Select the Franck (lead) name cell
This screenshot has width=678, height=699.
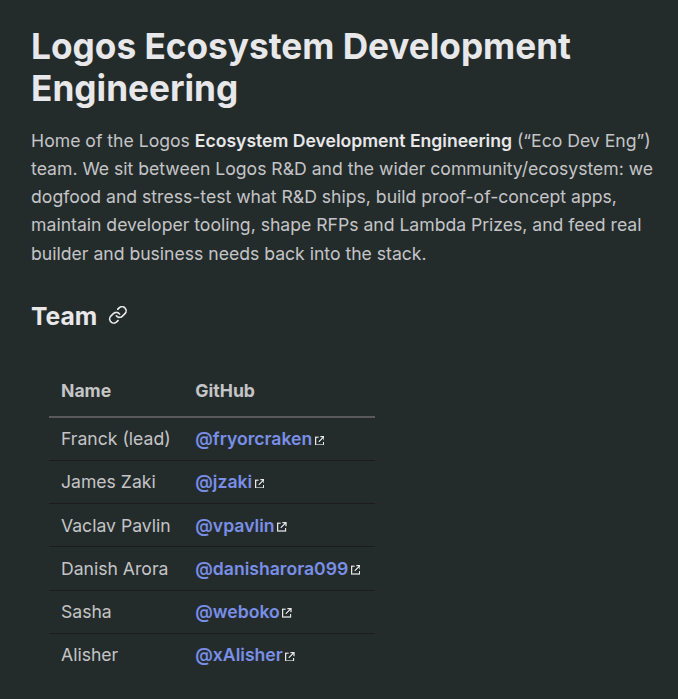point(115,439)
